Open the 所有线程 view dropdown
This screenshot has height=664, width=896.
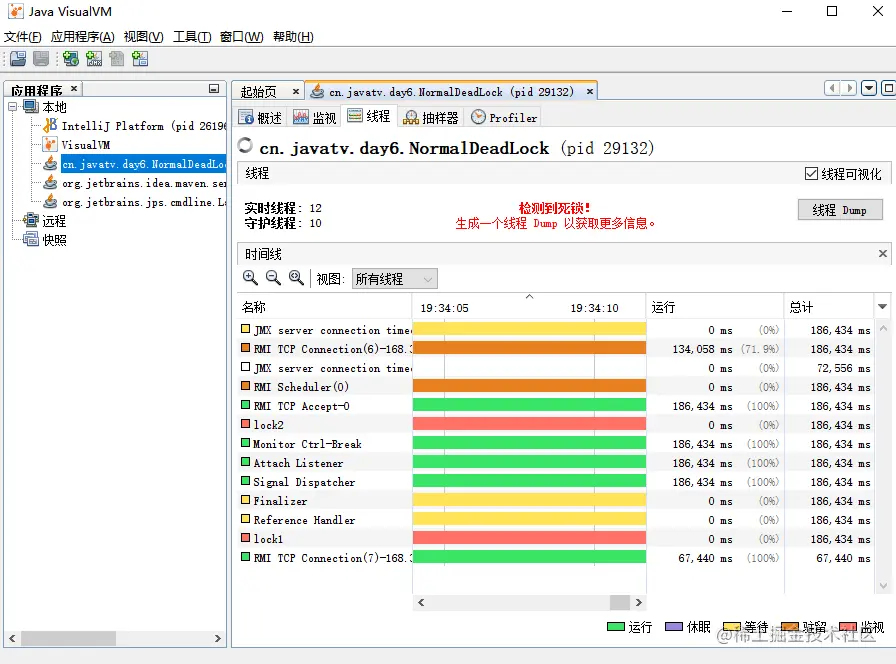(x=394, y=279)
